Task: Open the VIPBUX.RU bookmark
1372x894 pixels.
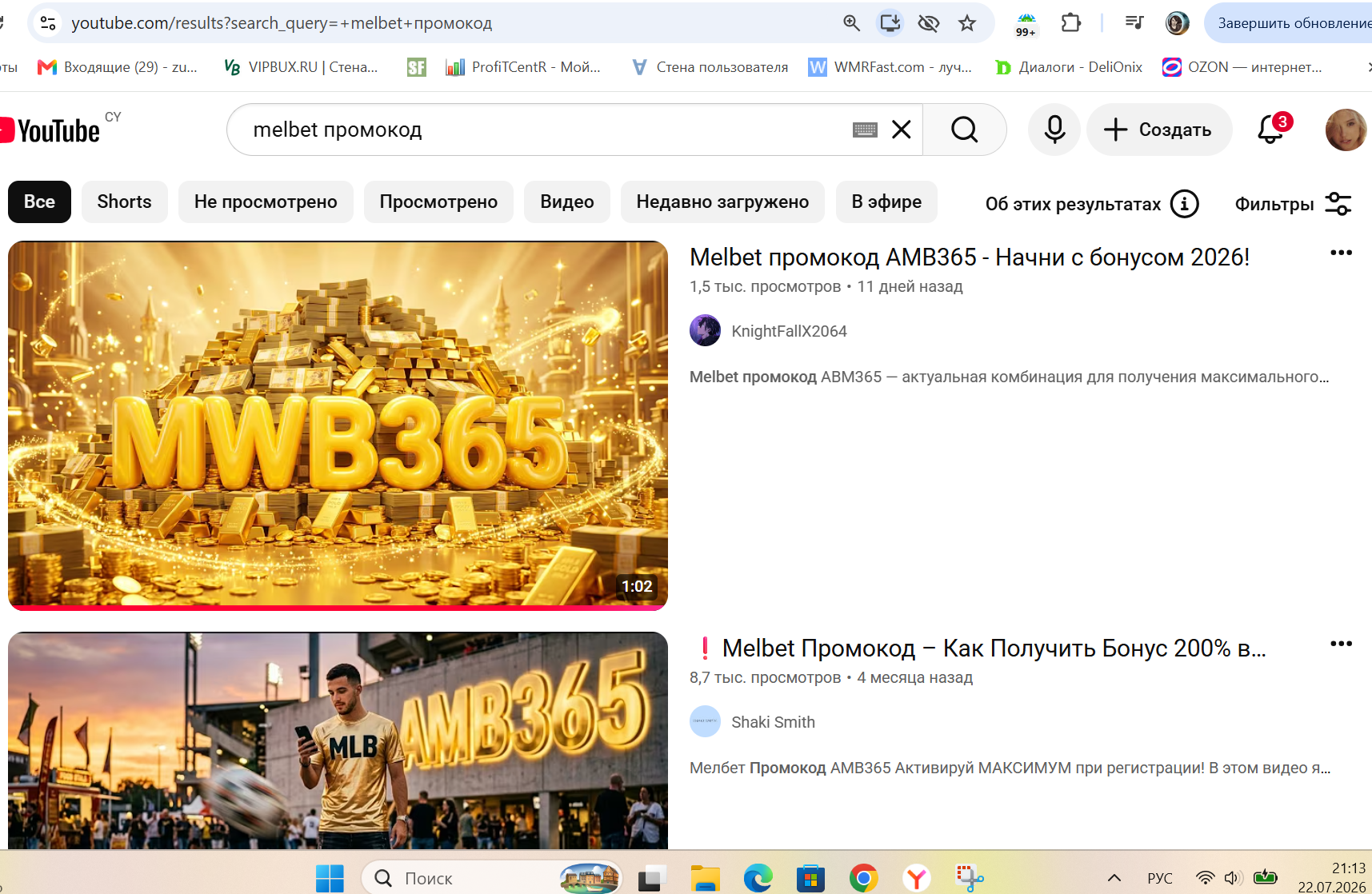Action: 301,67
